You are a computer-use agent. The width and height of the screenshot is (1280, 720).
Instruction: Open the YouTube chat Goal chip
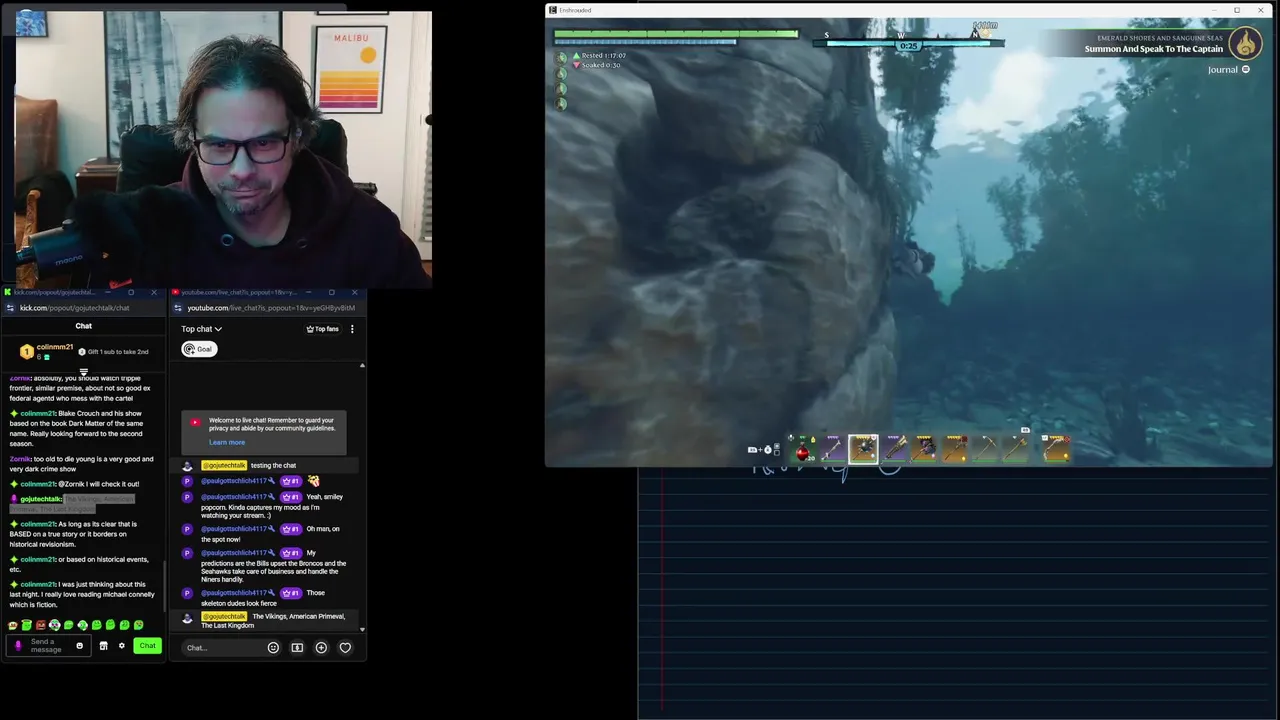199,349
